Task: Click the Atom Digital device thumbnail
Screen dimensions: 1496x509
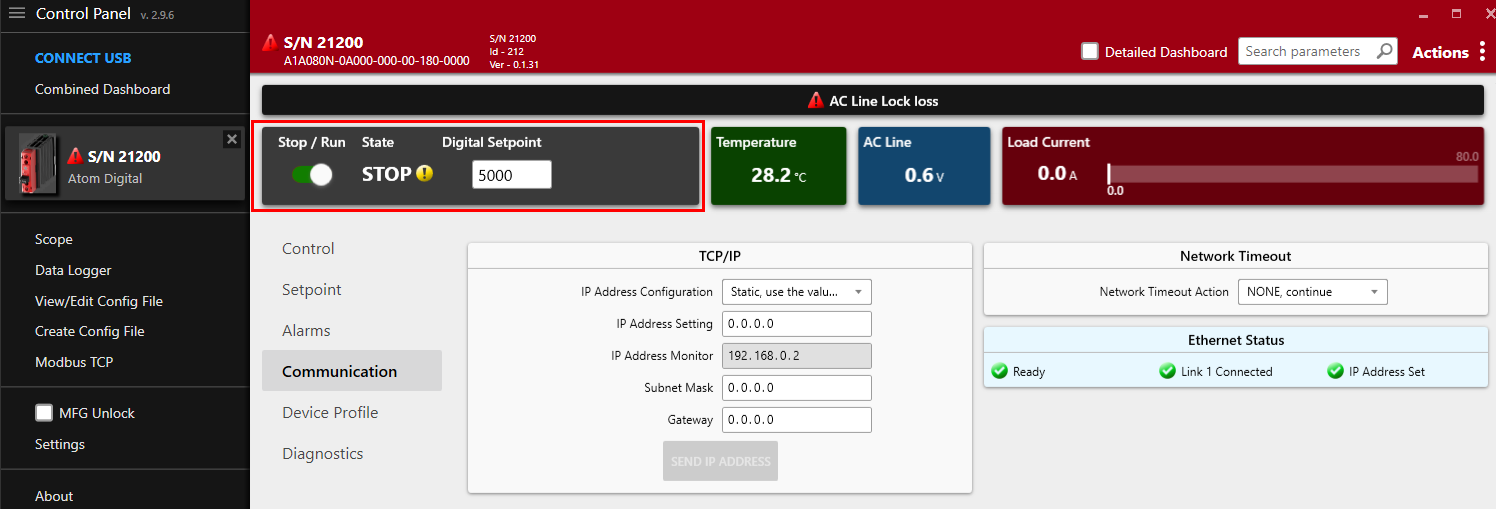Action: pos(39,165)
